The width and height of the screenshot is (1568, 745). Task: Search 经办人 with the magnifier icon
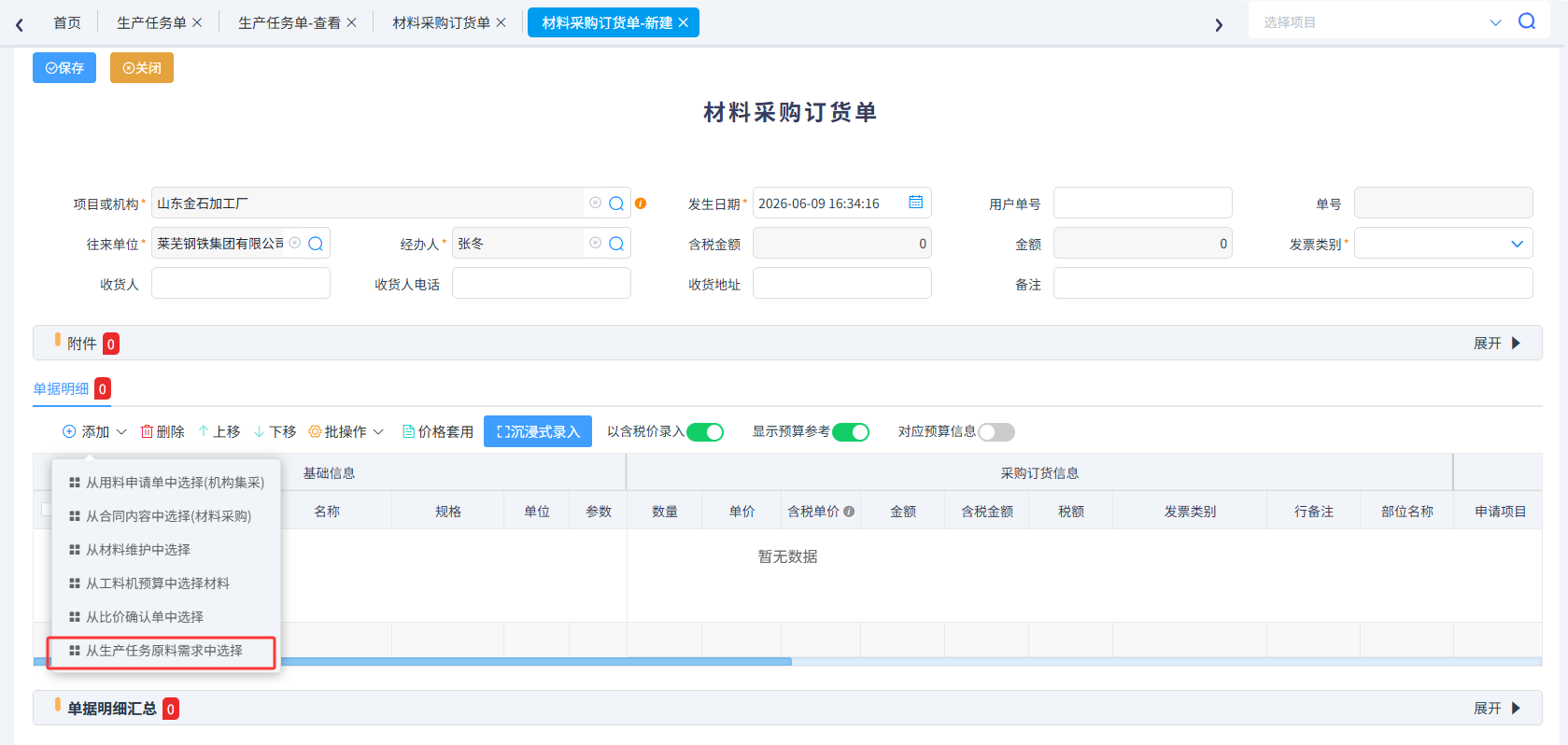tap(616, 244)
